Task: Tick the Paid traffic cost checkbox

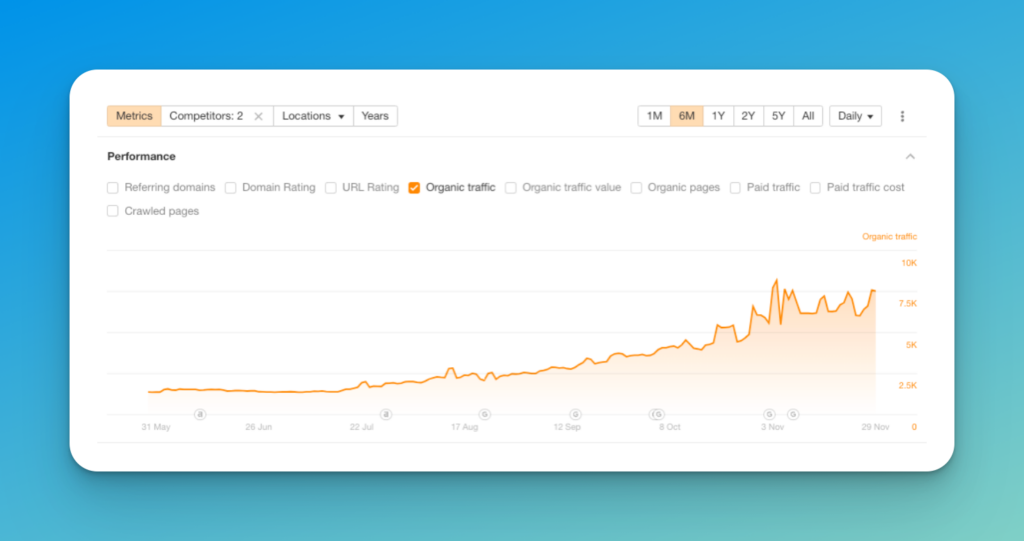Action: click(x=815, y=188)
